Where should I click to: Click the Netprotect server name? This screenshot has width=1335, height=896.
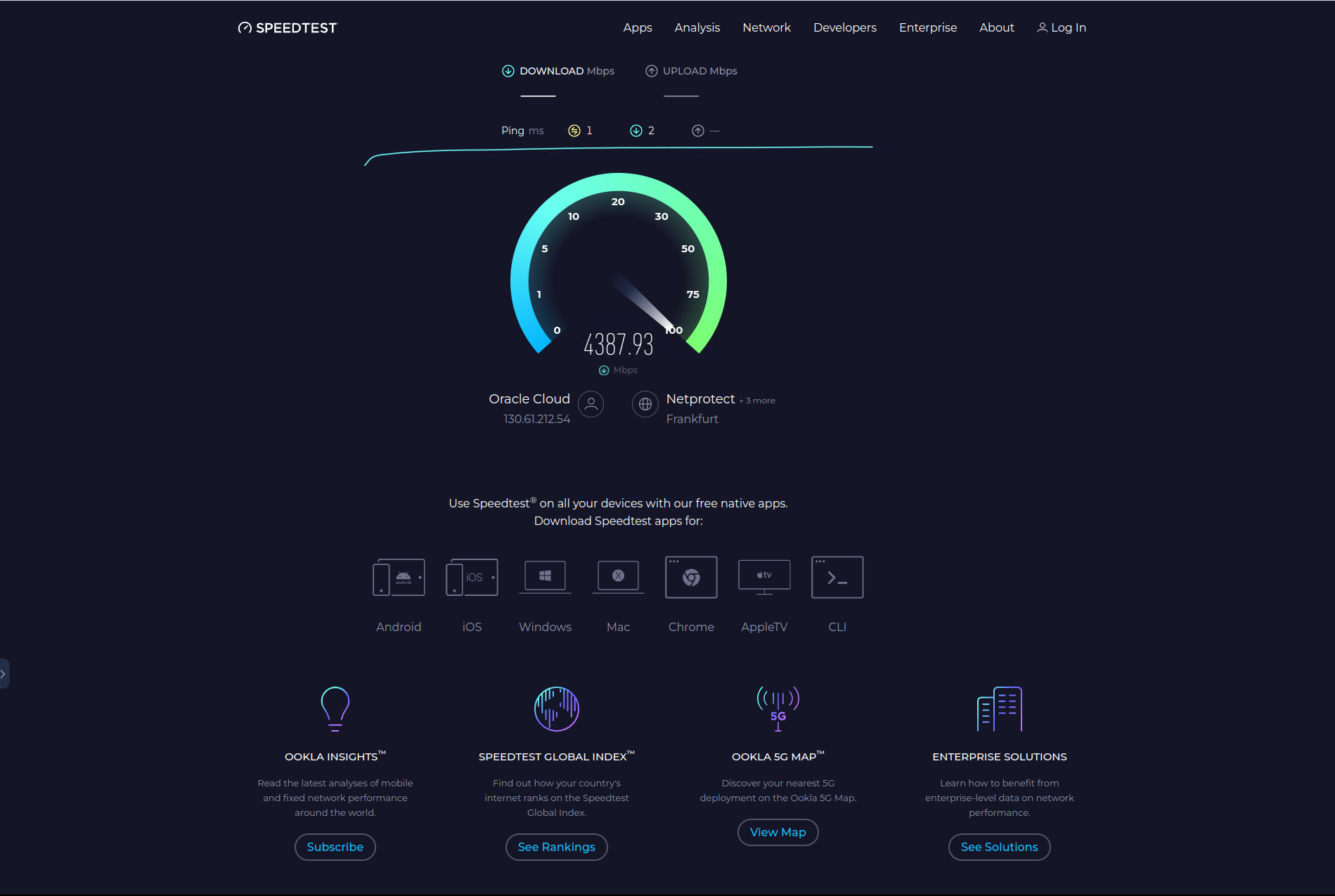tap(700, 399)
